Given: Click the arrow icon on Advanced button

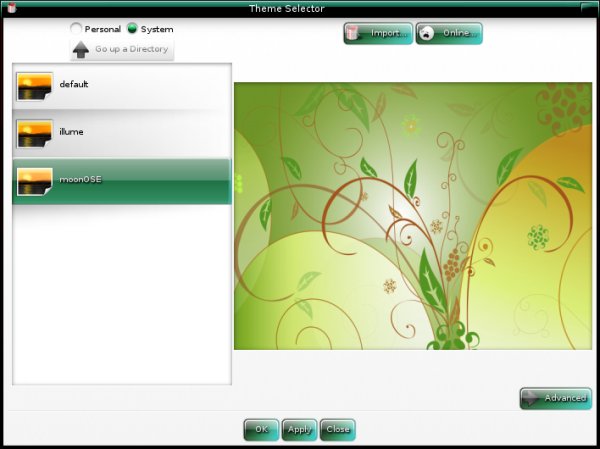Looking at the screenshot, I should [530, 398].
